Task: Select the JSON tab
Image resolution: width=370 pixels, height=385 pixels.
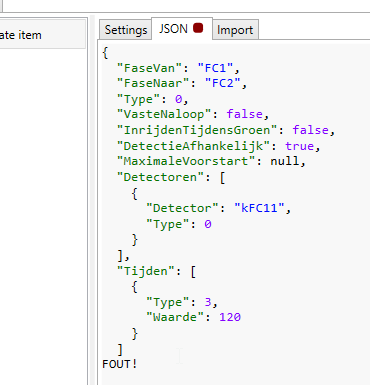Action: (182, 29)
